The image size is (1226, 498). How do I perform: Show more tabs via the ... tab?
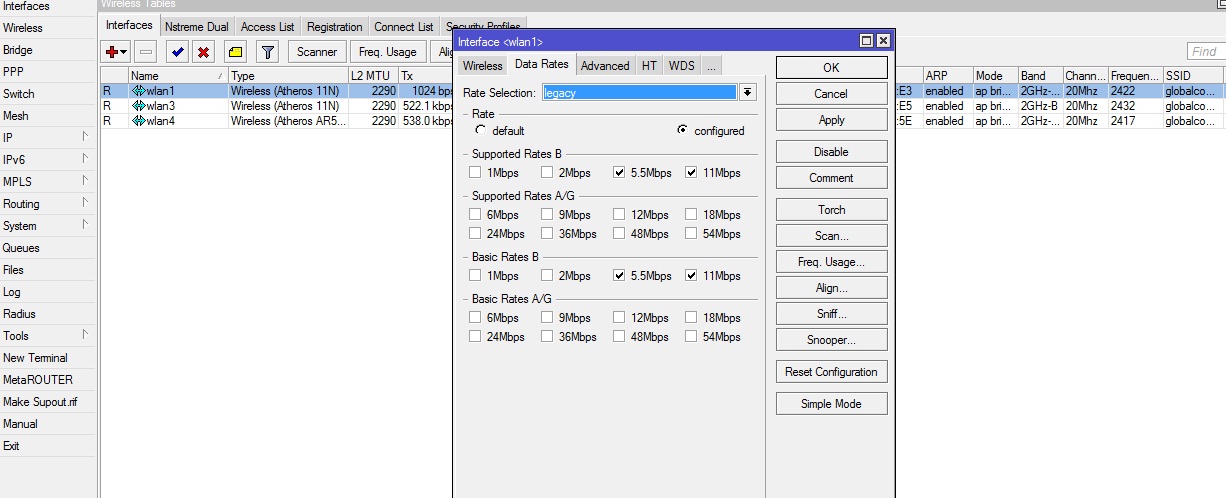coord(710,65)
